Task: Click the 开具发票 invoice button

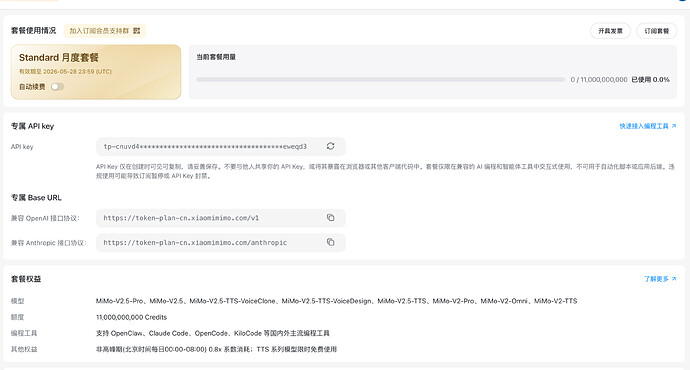Action: pyautogui.click(x=610, y=31)
